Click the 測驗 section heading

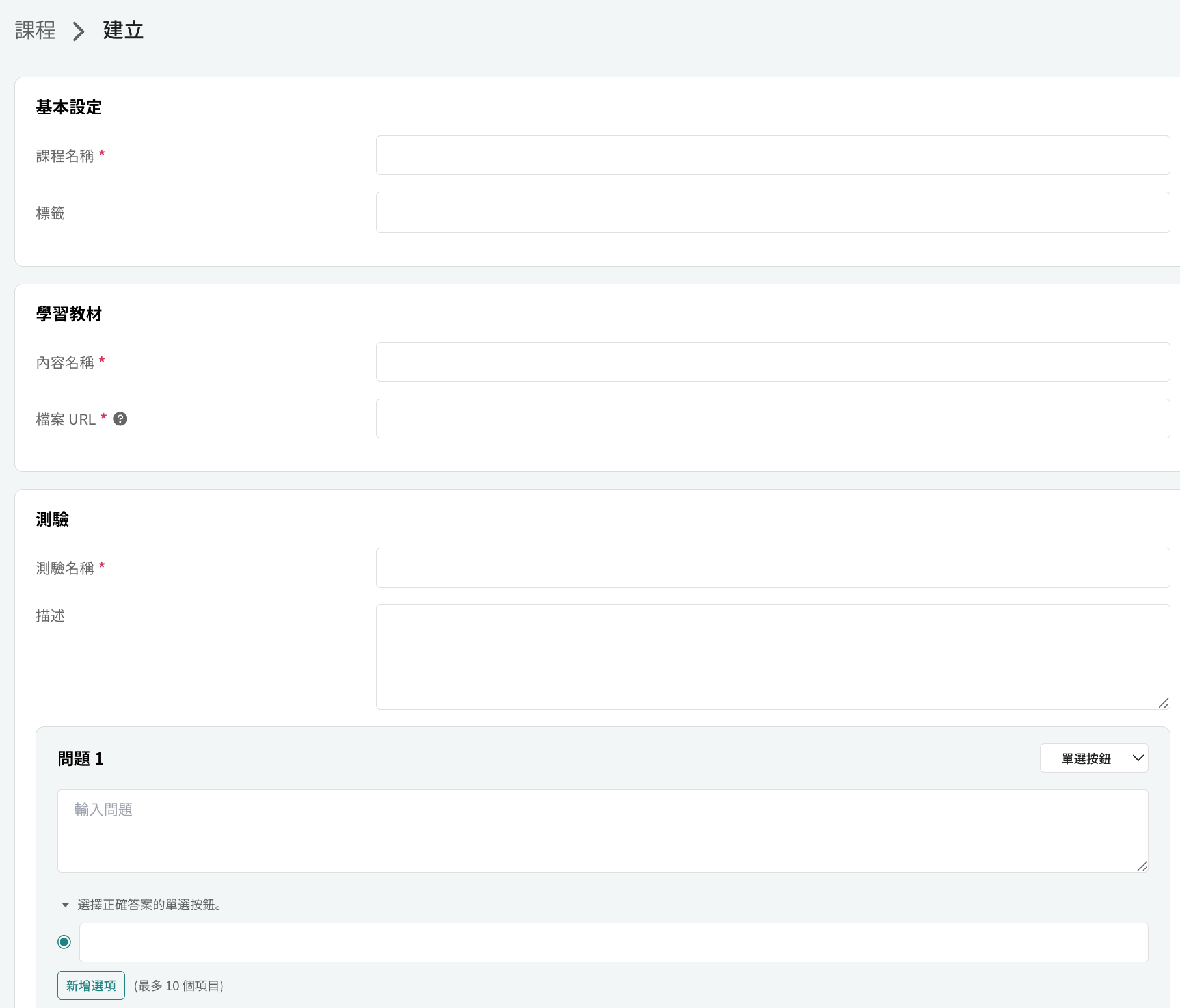(x=53, y=520)
